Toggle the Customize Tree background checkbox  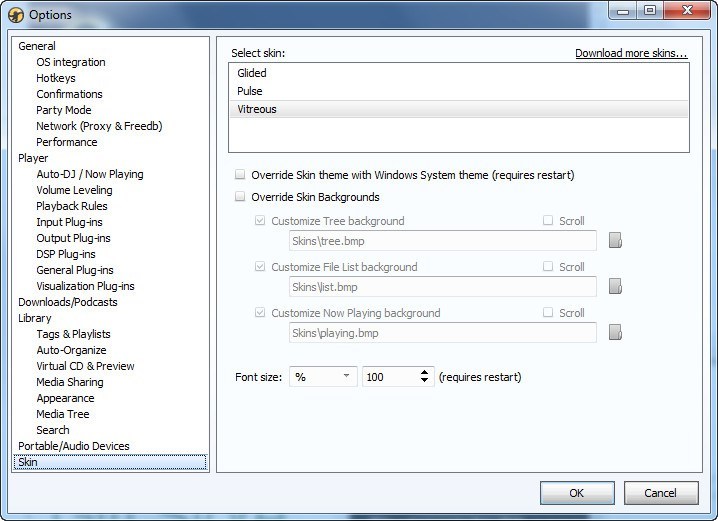(x=260, y=221)
